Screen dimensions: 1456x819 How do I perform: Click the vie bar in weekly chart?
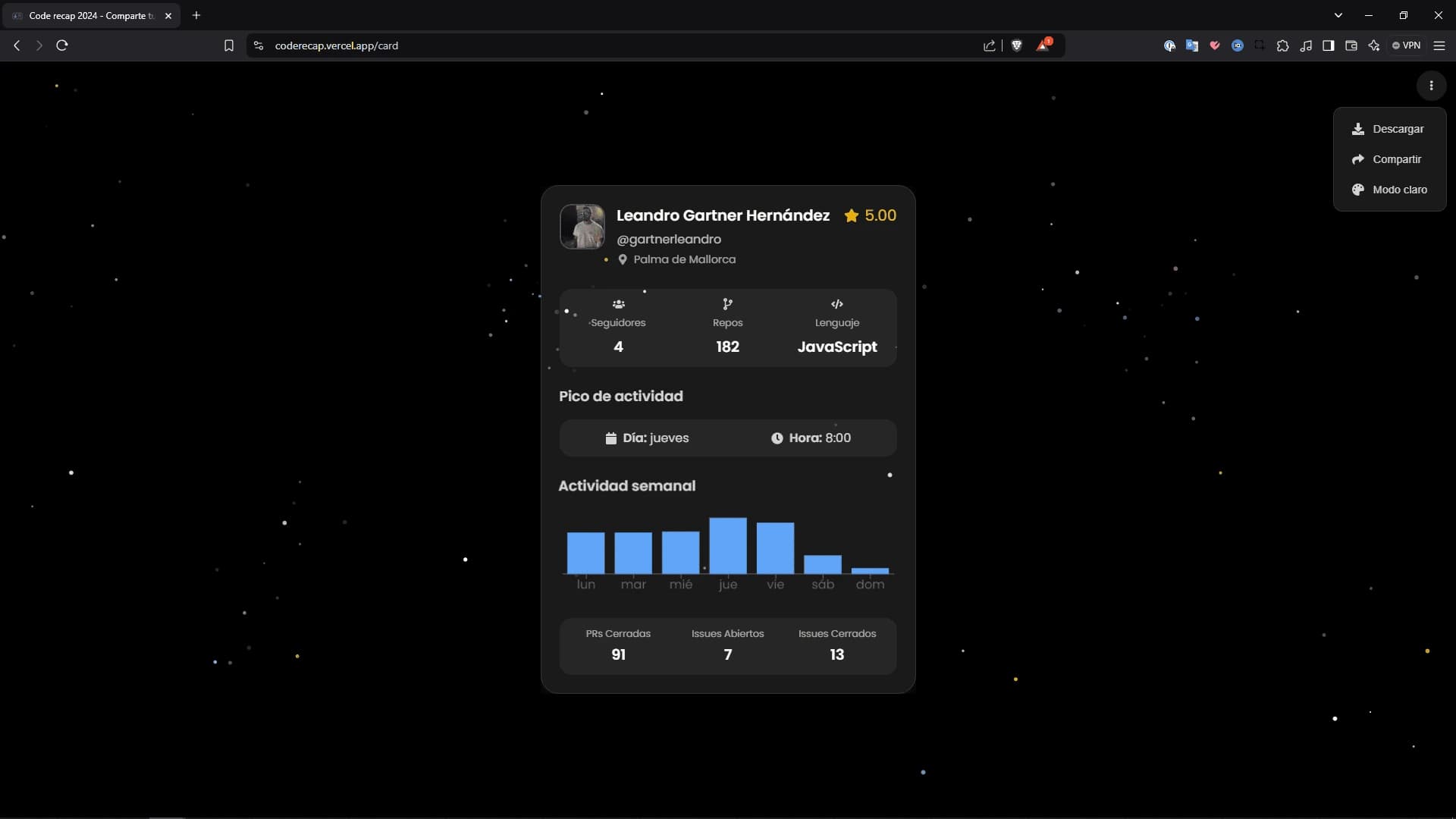[775, 548]
